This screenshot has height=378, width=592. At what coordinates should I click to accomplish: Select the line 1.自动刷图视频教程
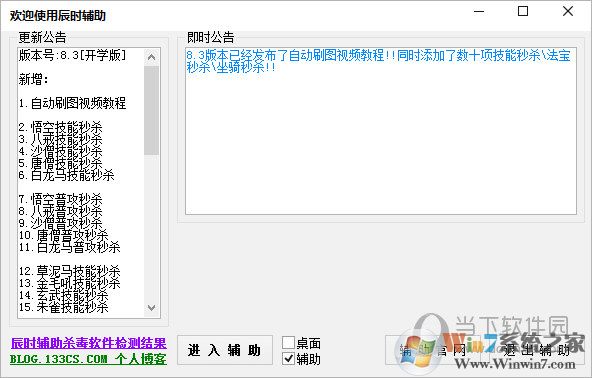pyautogui.click(x=72, y=103)
